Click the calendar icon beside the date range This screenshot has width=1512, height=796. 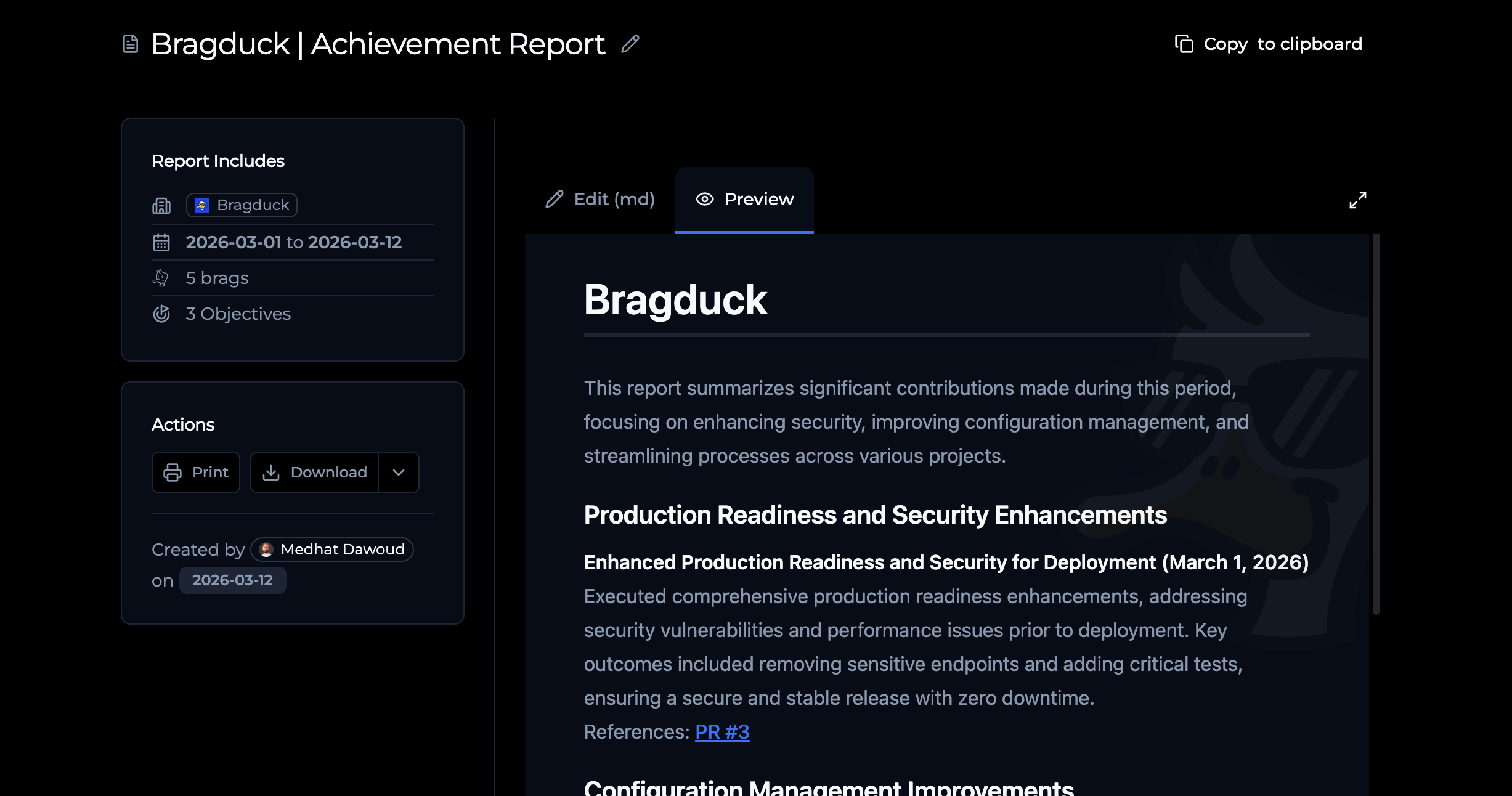tap(161, 242)
